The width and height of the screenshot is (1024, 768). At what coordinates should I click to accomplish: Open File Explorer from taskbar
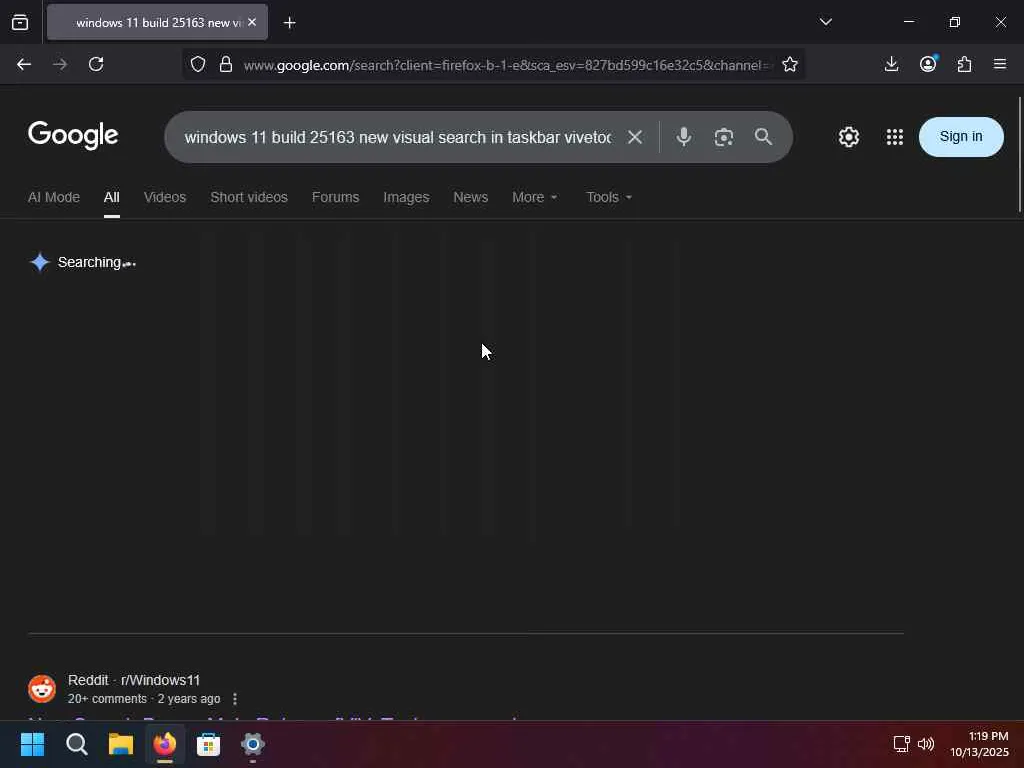point(121,744)
